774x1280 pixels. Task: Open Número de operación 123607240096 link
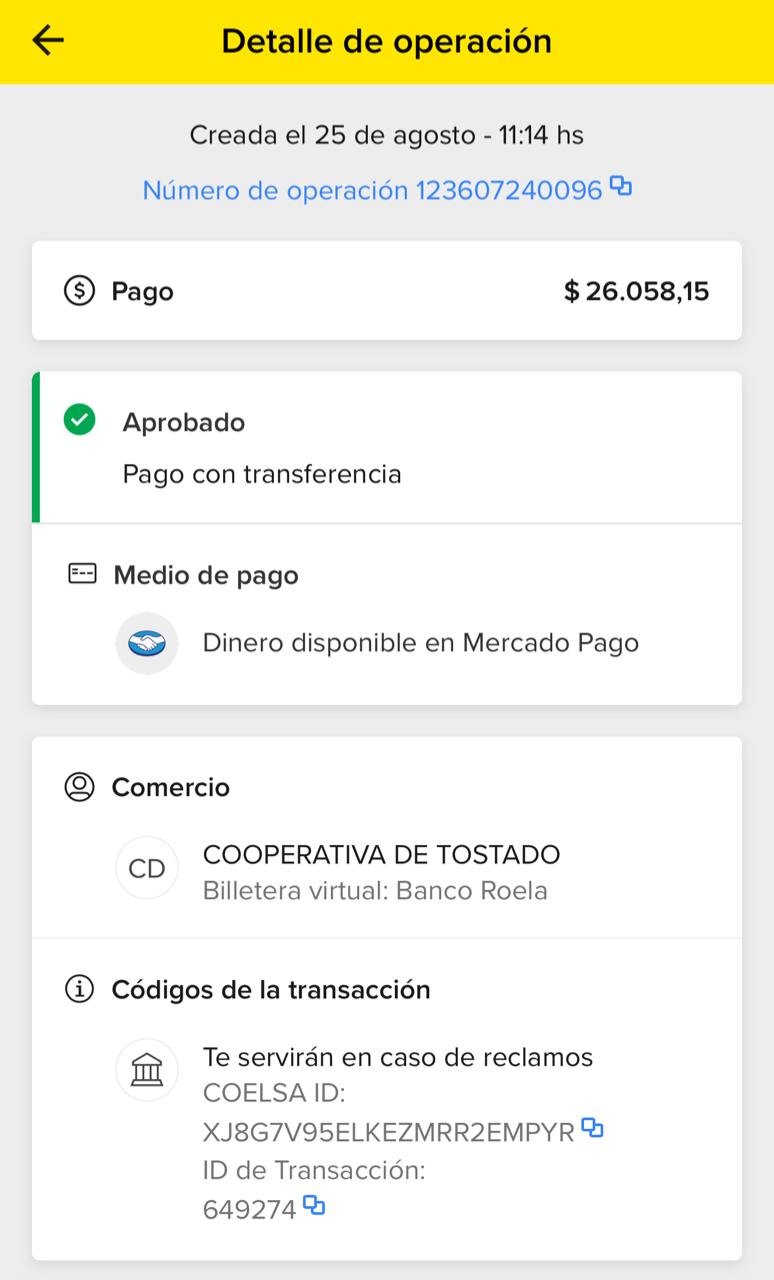[x=372, y=190]
